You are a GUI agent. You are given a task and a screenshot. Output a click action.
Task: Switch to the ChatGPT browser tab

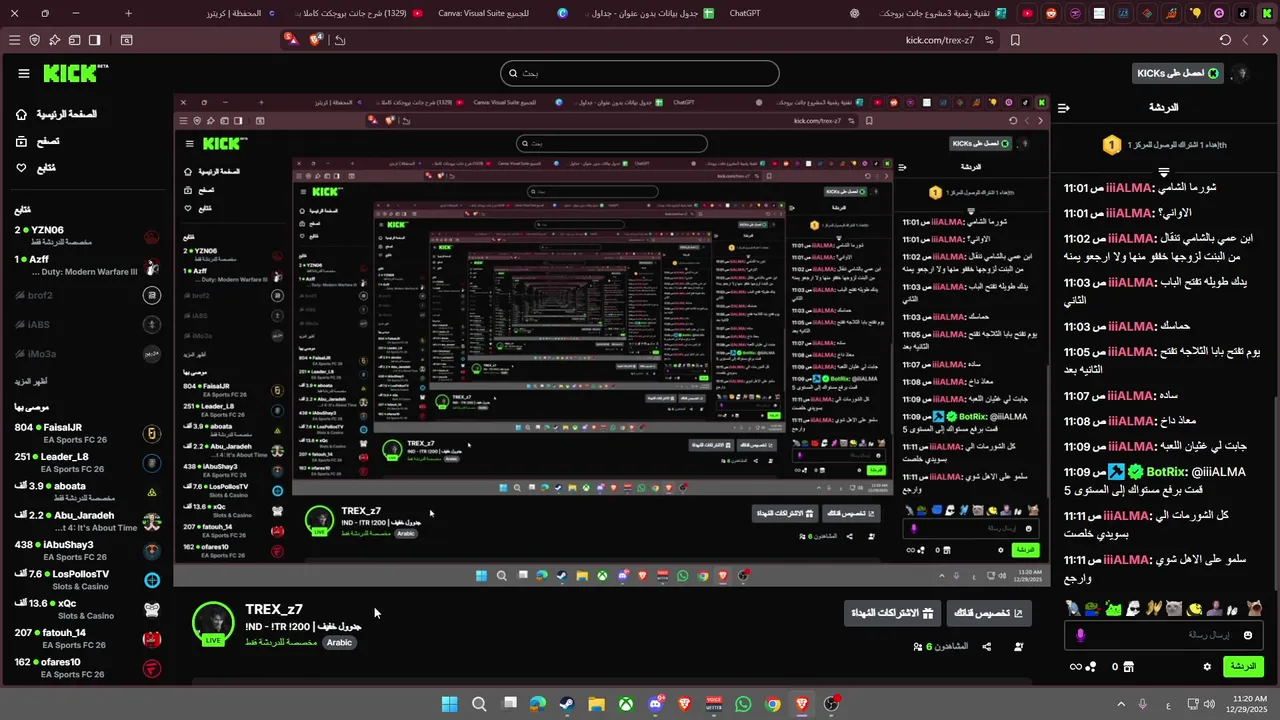(x=745, y=13)
